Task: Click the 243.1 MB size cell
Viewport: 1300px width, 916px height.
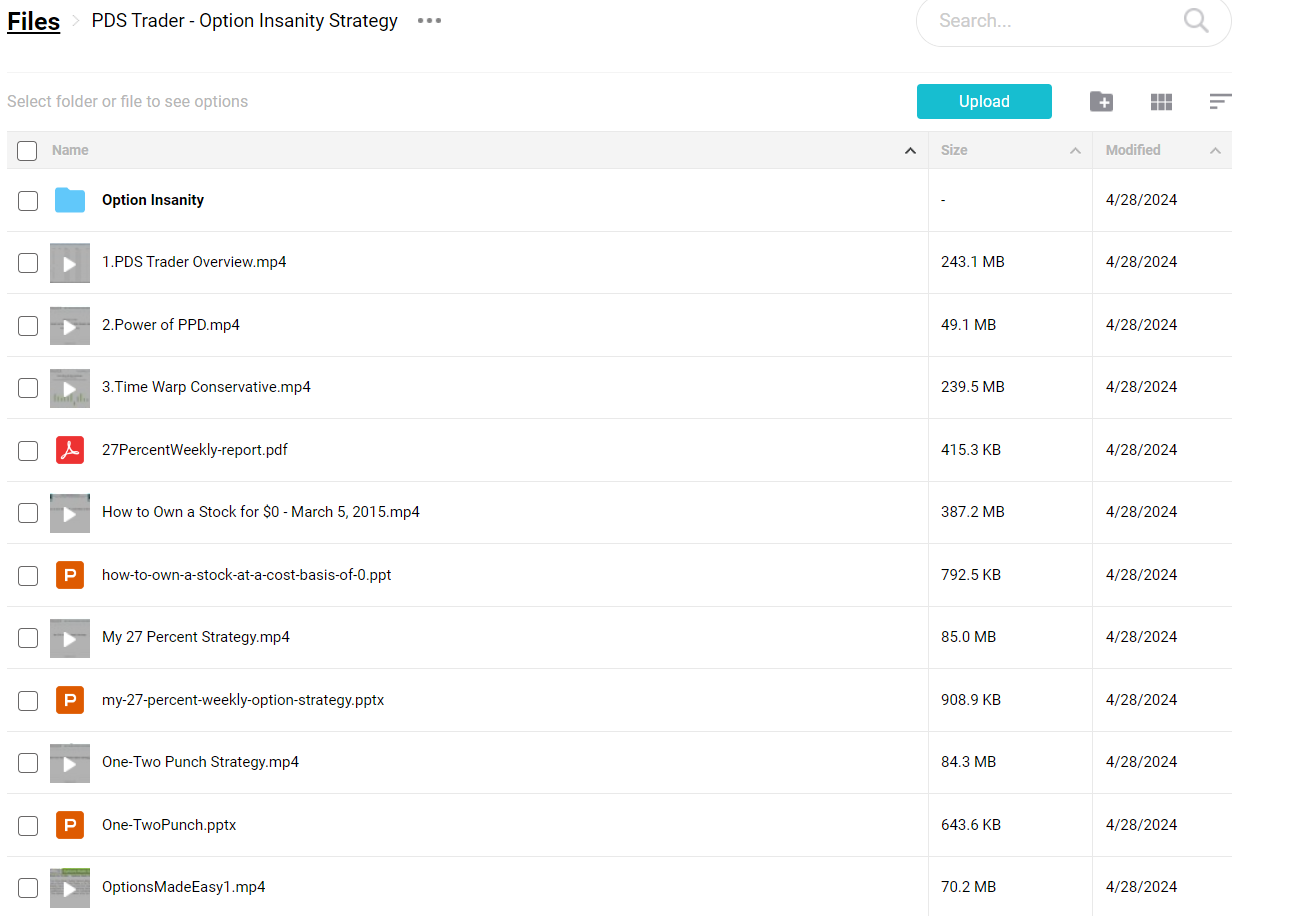Action: pyautogui.click(x=973, y=262)
